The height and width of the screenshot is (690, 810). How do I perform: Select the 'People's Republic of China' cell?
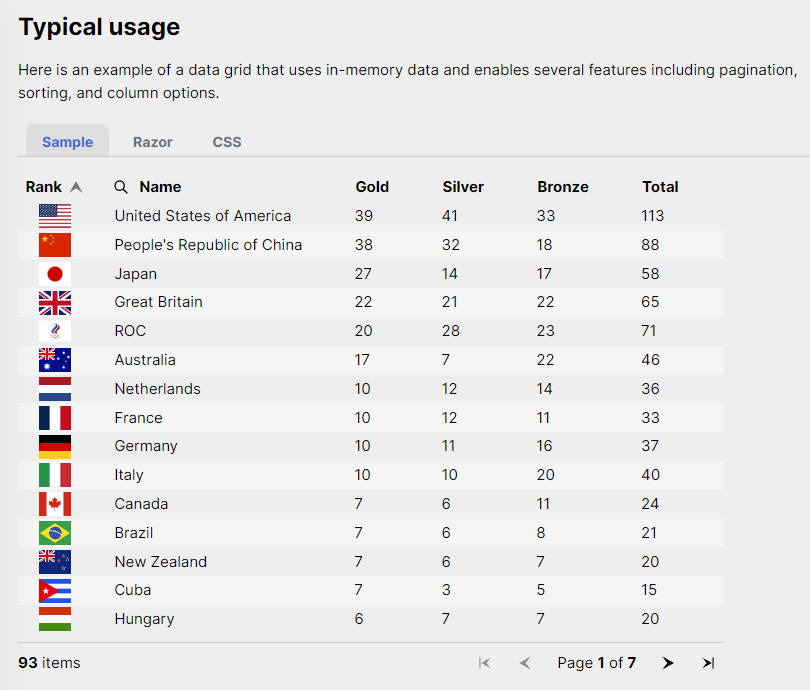pos(208,245)
